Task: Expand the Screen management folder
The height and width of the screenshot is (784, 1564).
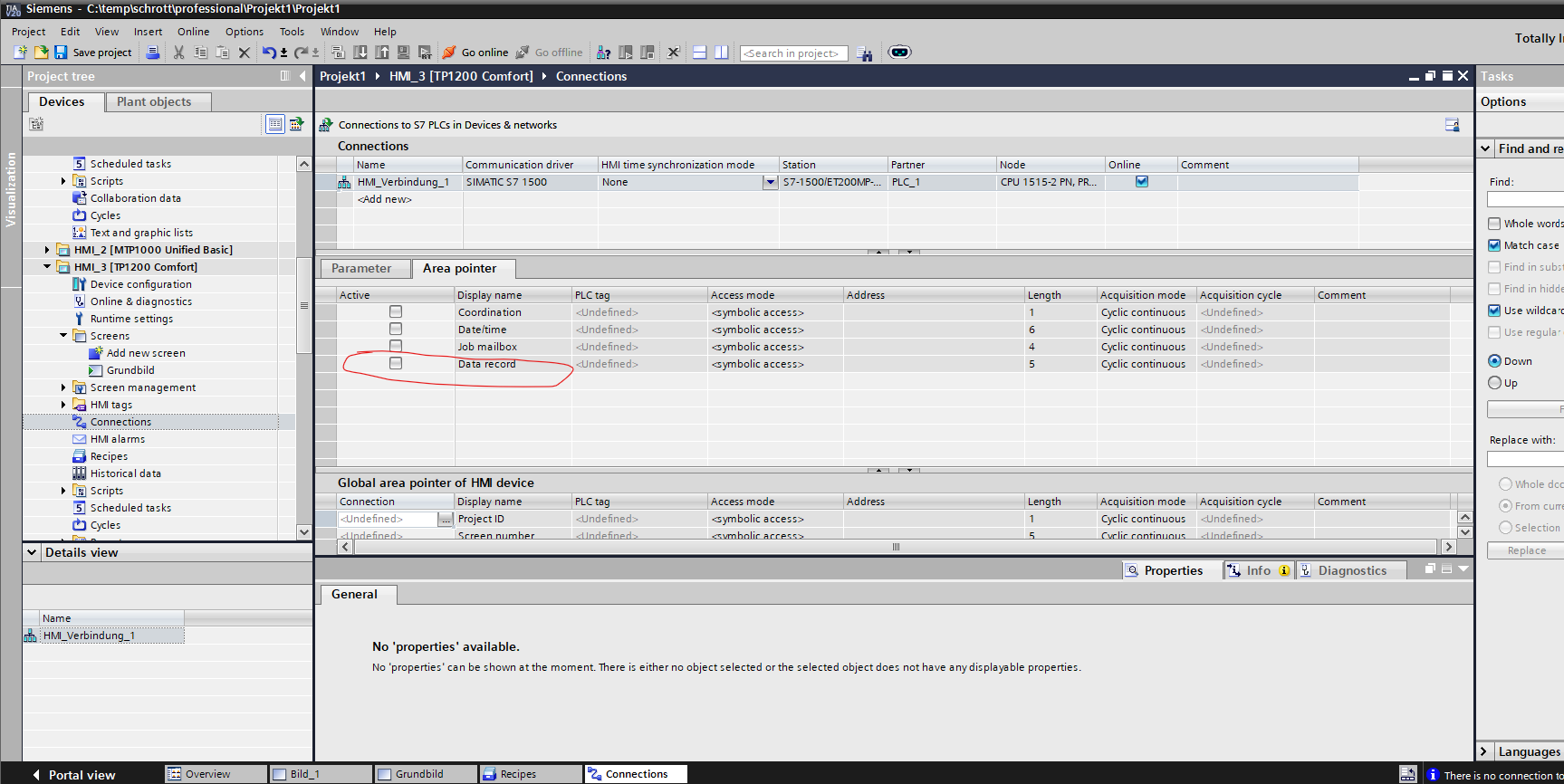Action: 63,387
